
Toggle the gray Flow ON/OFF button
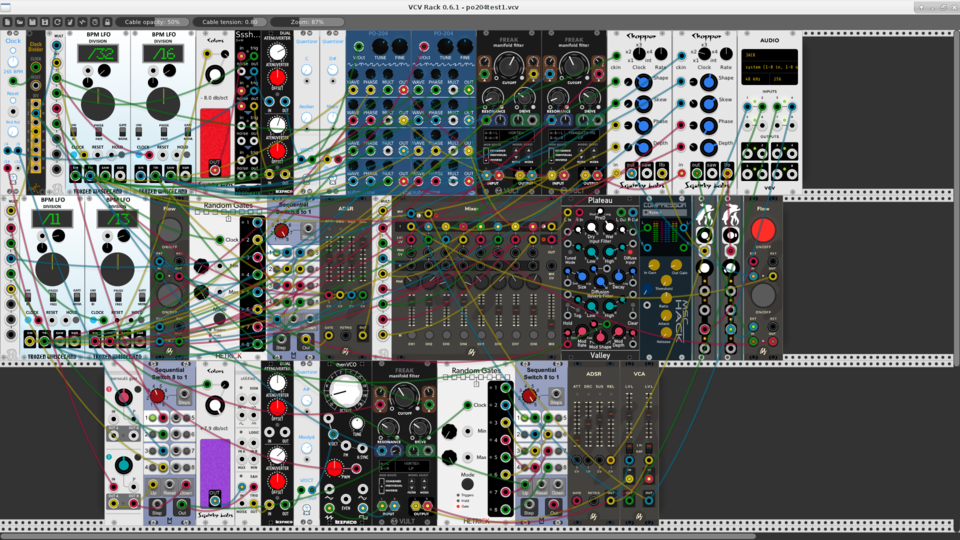pos(763,296)
